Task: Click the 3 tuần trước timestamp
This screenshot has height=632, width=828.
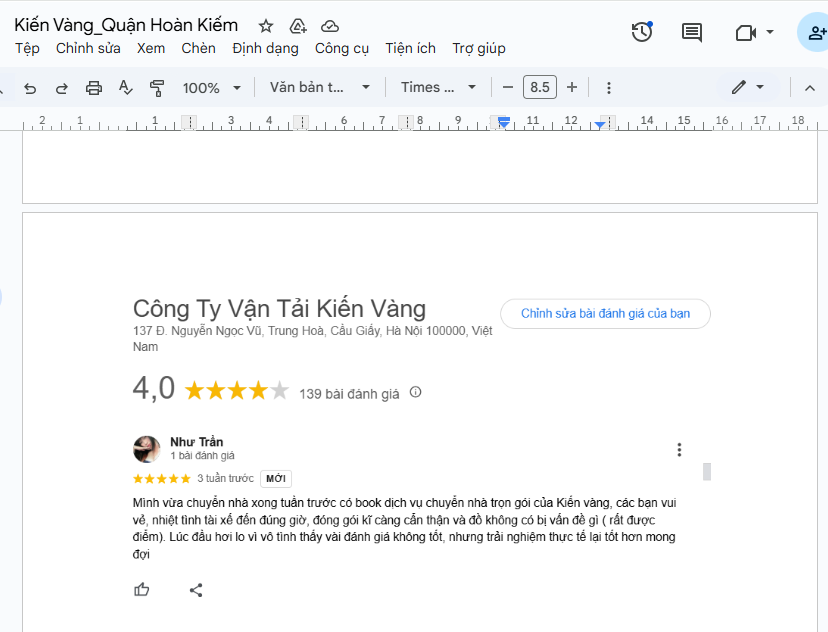Action: pyautogui.click(x=225, y=478)
